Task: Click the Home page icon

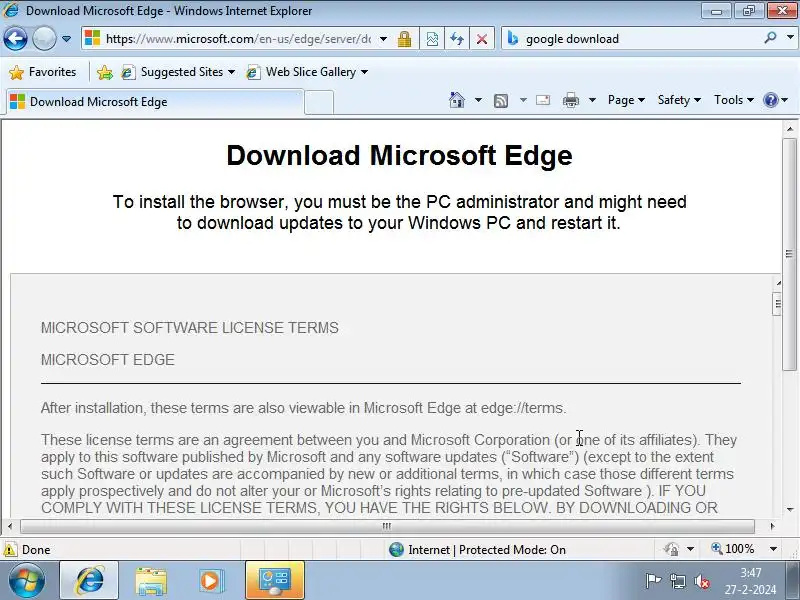Action: click(x=457, y=100)
